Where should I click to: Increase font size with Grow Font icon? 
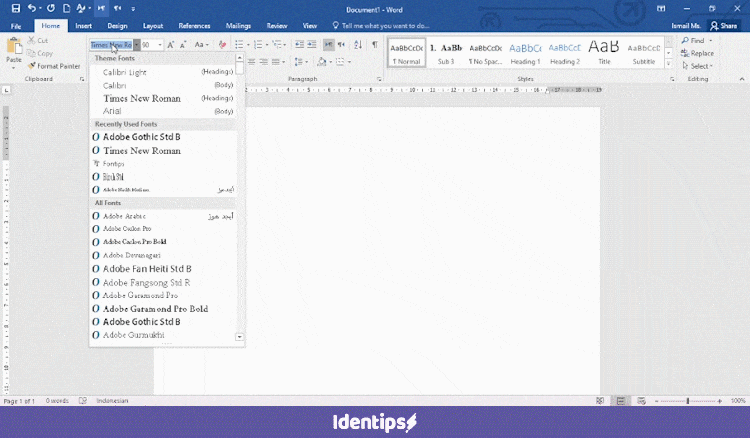coord(171,45)
